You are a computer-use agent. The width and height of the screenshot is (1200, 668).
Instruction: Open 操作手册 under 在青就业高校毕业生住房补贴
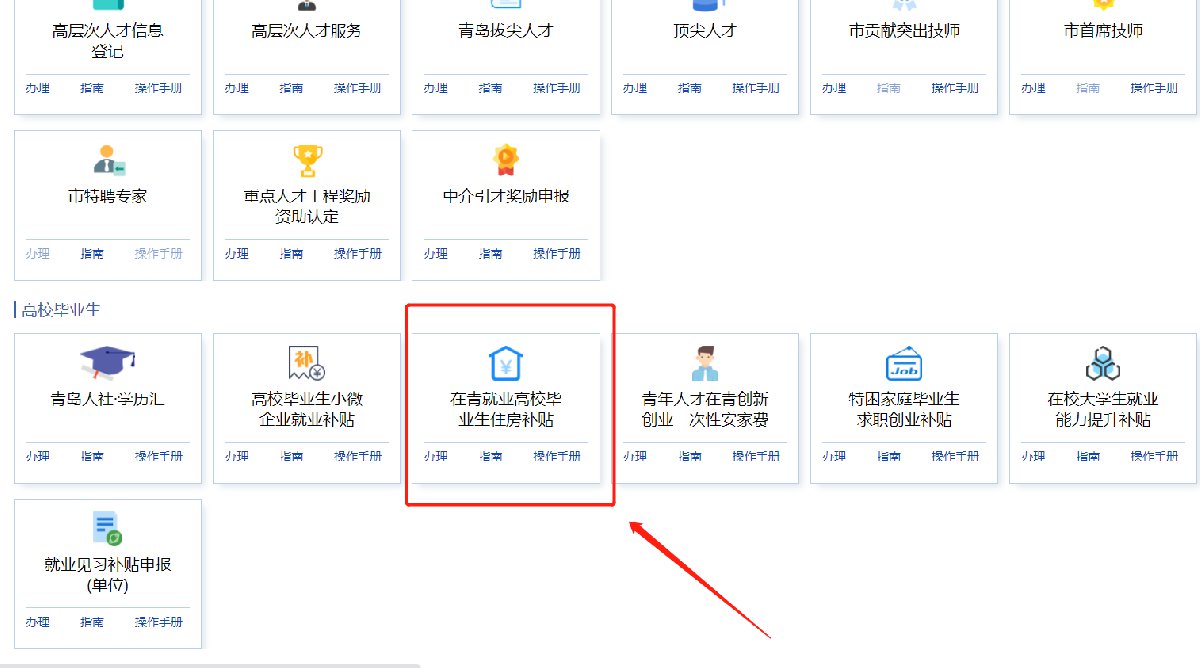pyautogui.click(x=557, y=456)
